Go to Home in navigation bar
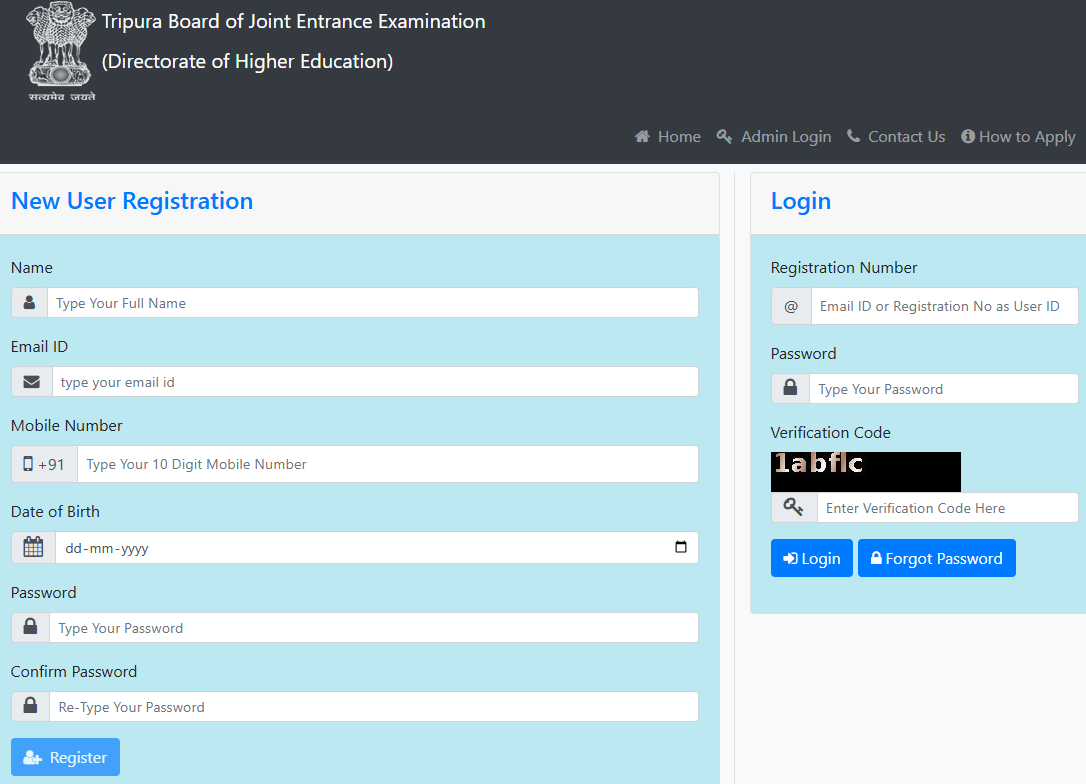1086x784 pixels. [x=668, y=137]
